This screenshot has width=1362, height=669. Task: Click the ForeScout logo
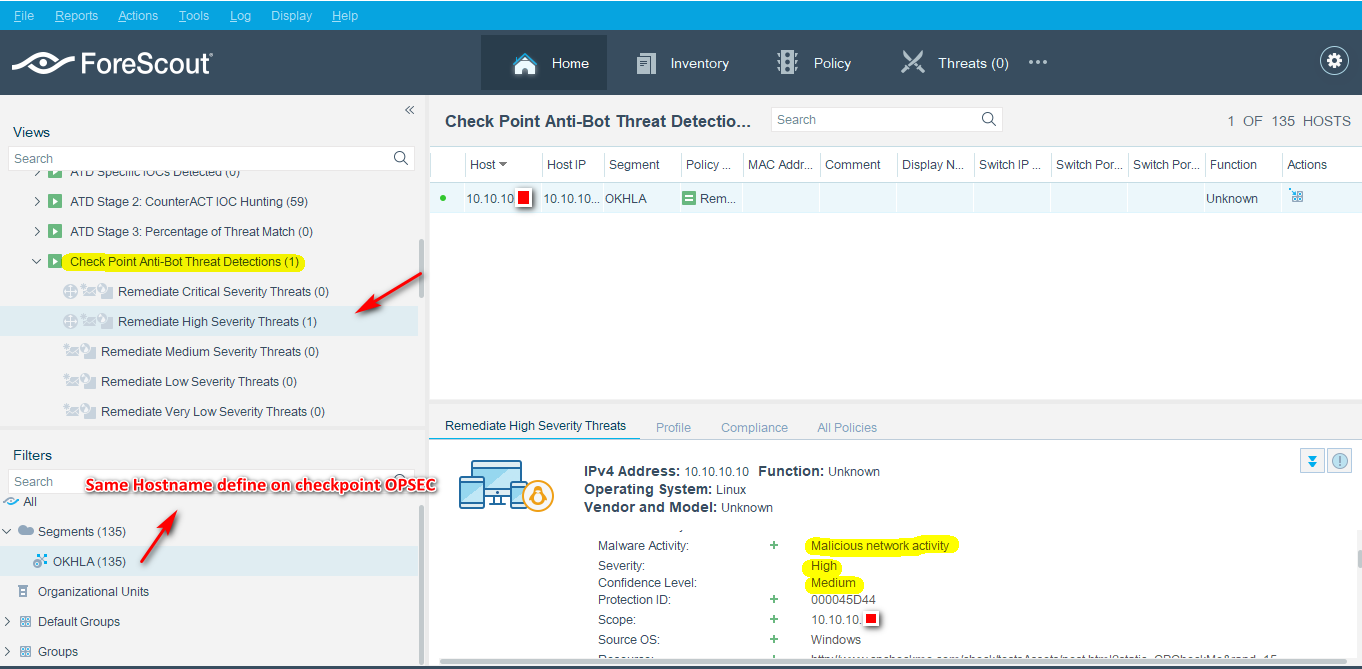112,62
